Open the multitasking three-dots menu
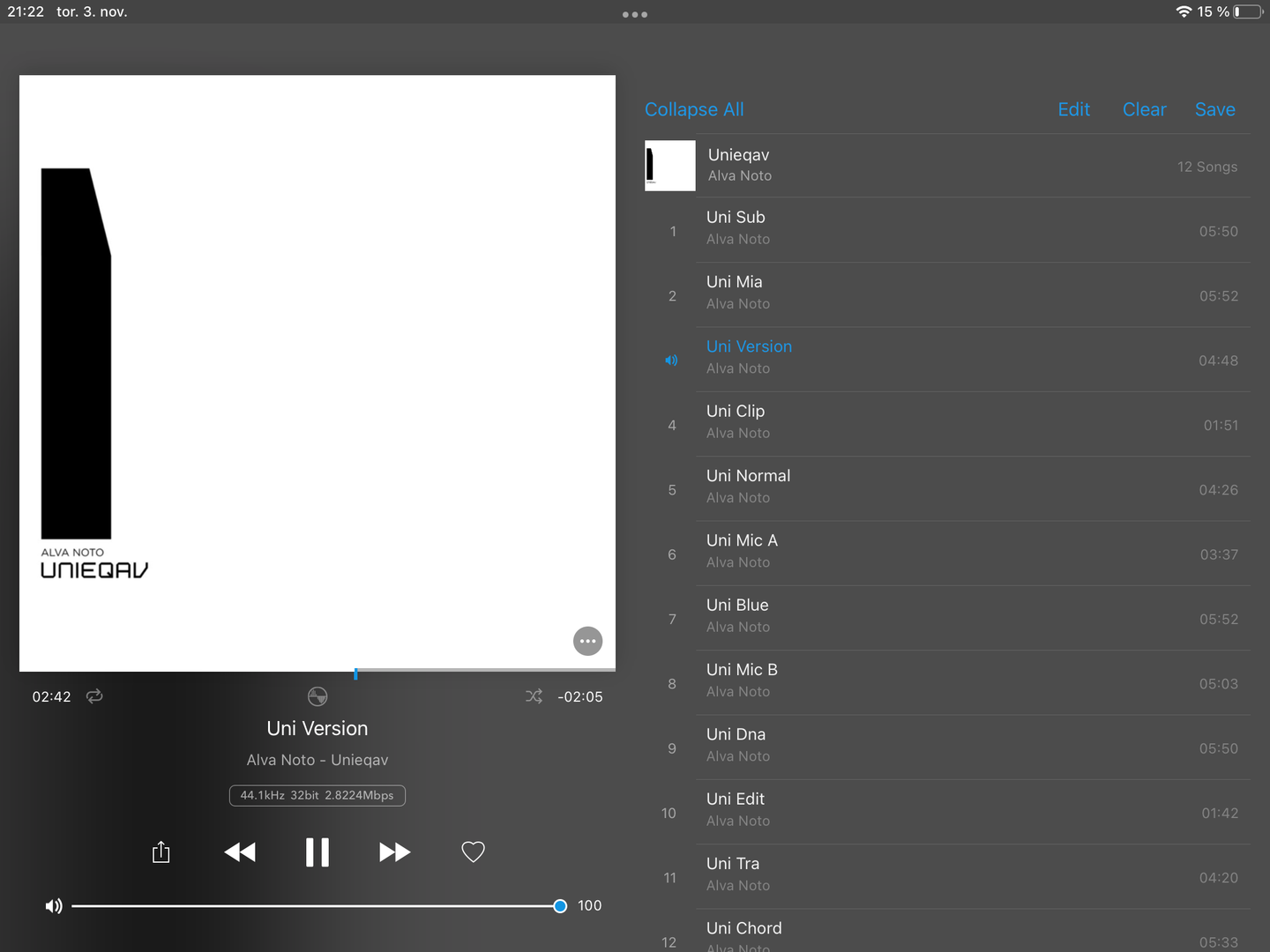This screenshot has width=1270, height=952. click(x=635, y=14)
